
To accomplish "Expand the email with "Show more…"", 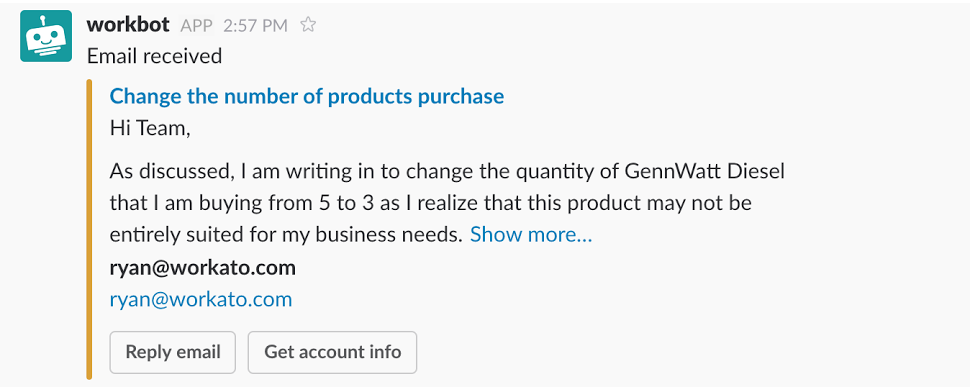I will [531, 235].
